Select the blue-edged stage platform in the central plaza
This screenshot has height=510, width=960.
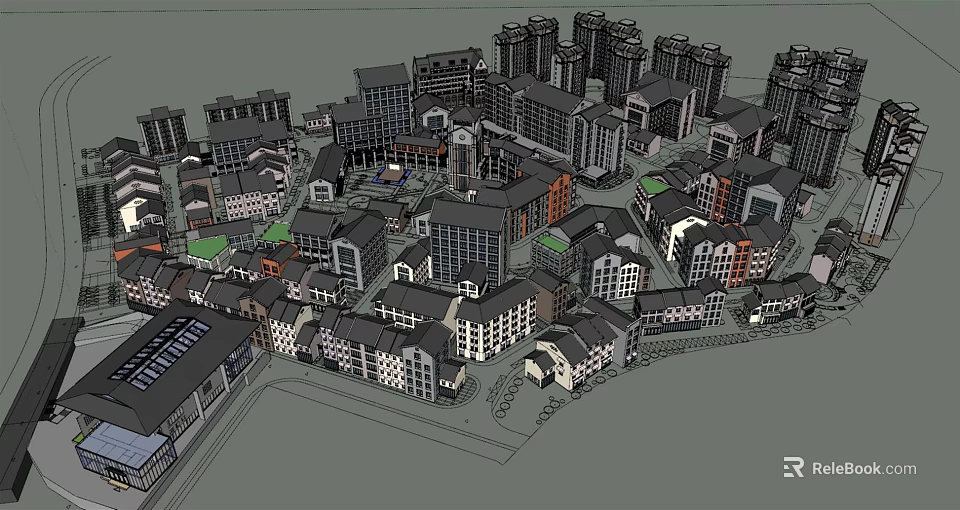[392, 176]
